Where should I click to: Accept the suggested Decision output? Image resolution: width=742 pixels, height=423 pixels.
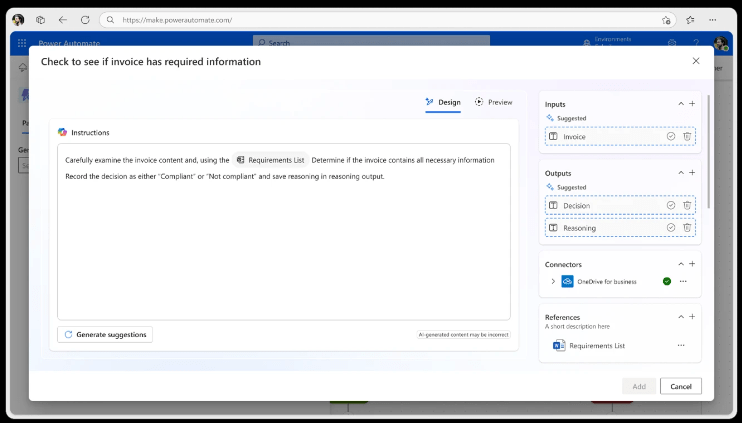pos(671,205)
